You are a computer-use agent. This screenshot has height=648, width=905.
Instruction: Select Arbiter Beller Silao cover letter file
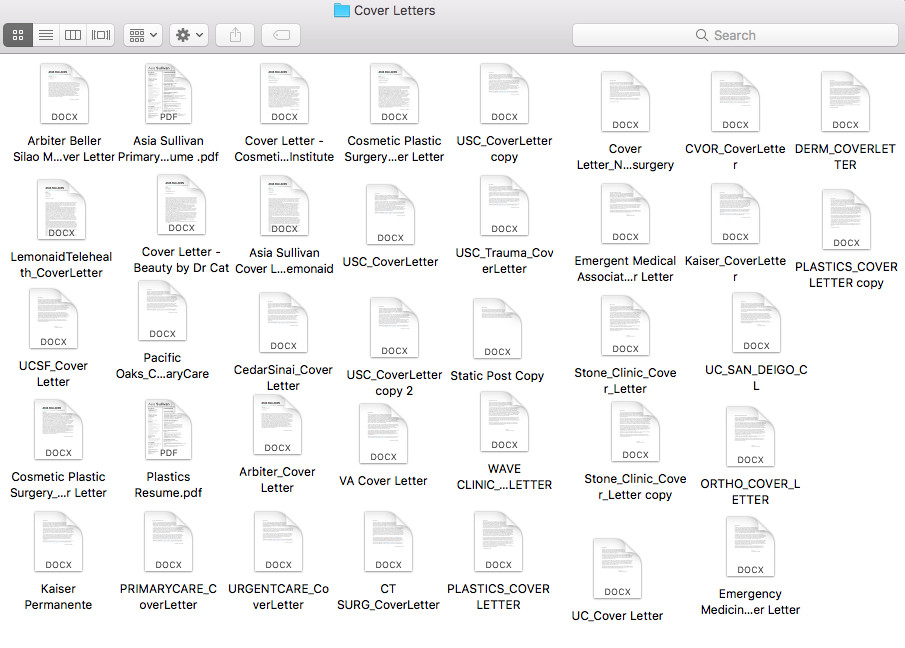click(64, 93)
